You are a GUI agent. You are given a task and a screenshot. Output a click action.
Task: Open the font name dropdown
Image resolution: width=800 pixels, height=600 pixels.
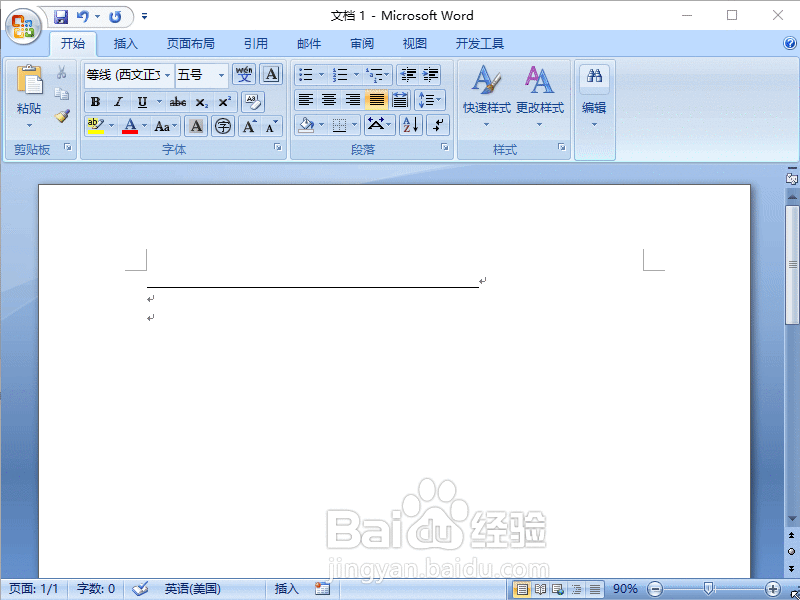click(x=167, y=76)
